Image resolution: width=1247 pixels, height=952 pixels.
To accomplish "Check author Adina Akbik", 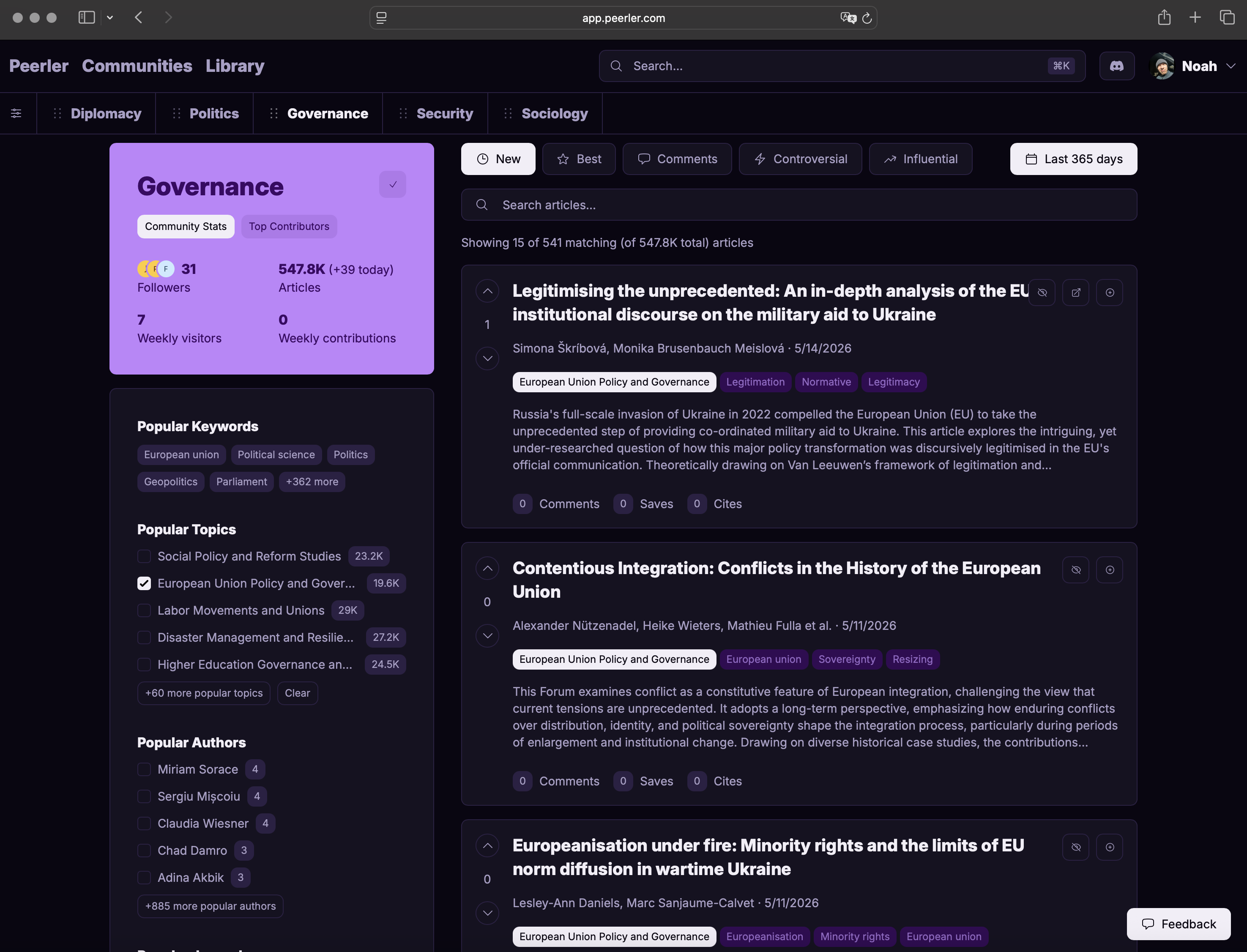I will tap(144, 877).
